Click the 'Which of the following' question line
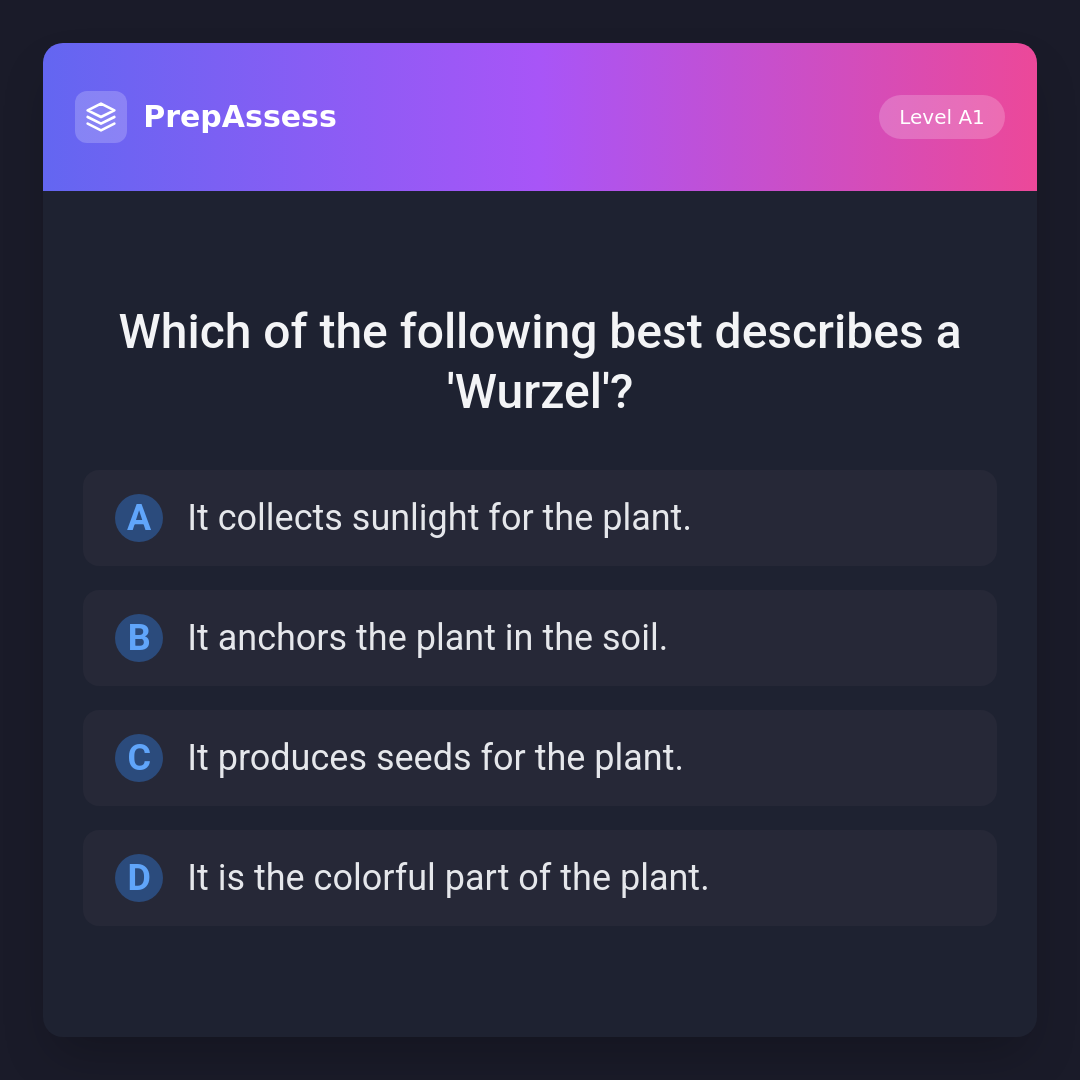 pyautogui.click(x=540, y=332)
